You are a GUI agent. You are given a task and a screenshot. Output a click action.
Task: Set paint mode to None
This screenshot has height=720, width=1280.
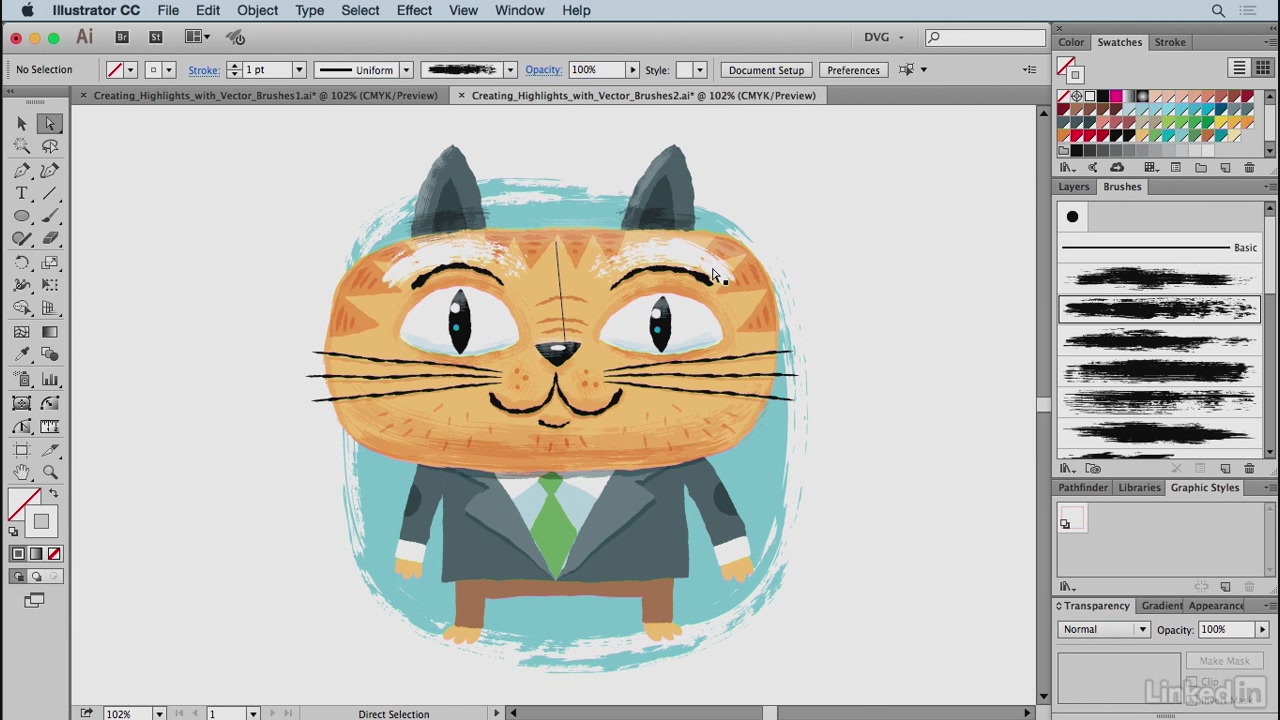54,554
